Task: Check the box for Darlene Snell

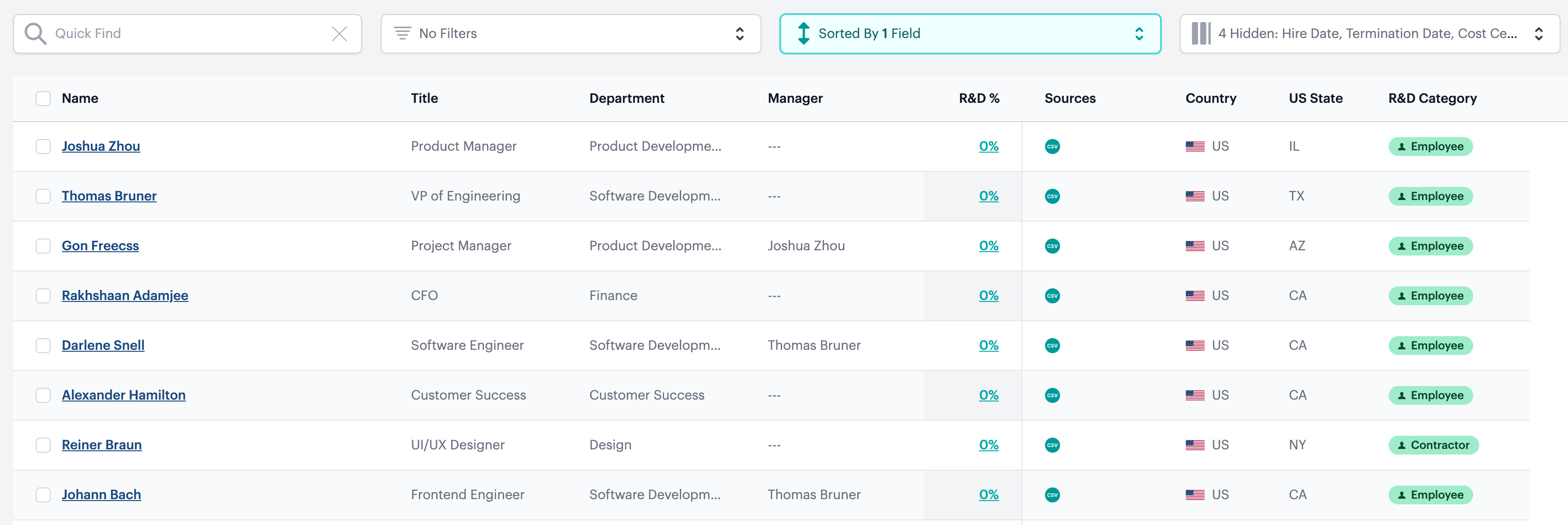Action: [x=43, y=346]
